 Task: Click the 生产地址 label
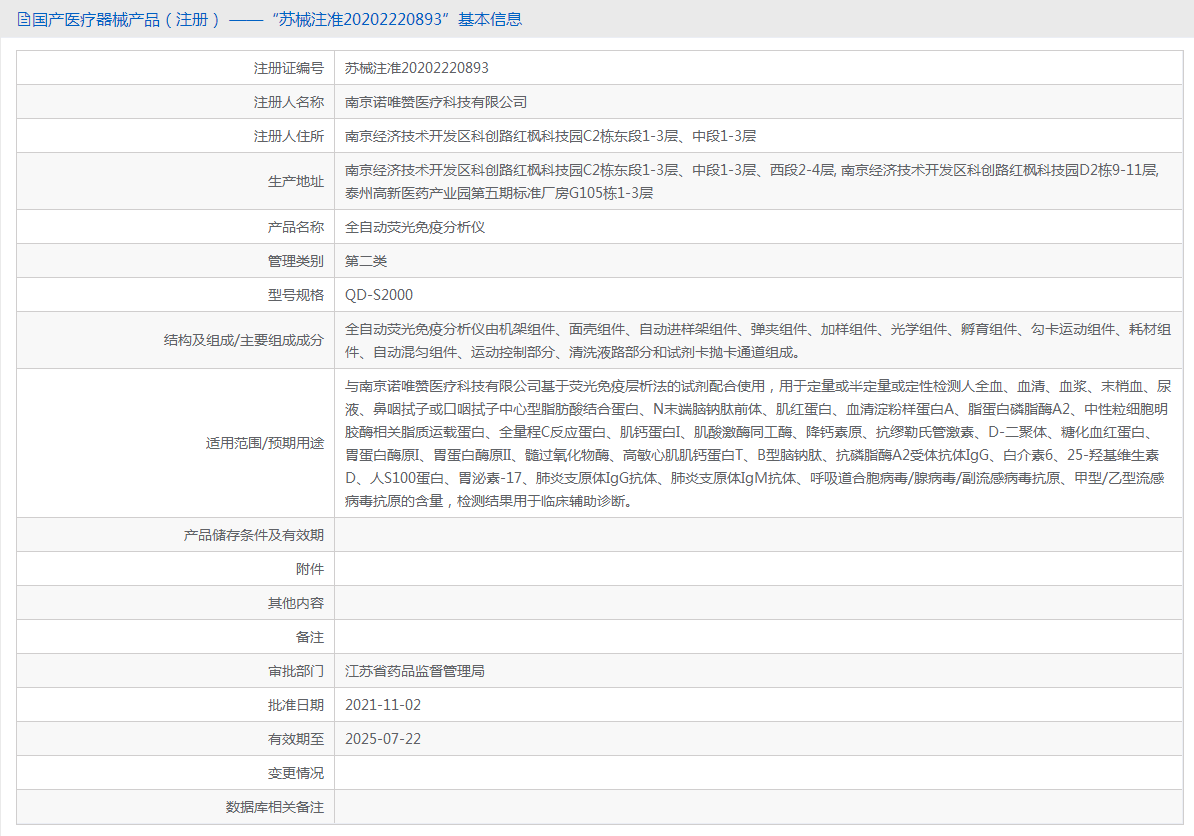coord(295,181)
